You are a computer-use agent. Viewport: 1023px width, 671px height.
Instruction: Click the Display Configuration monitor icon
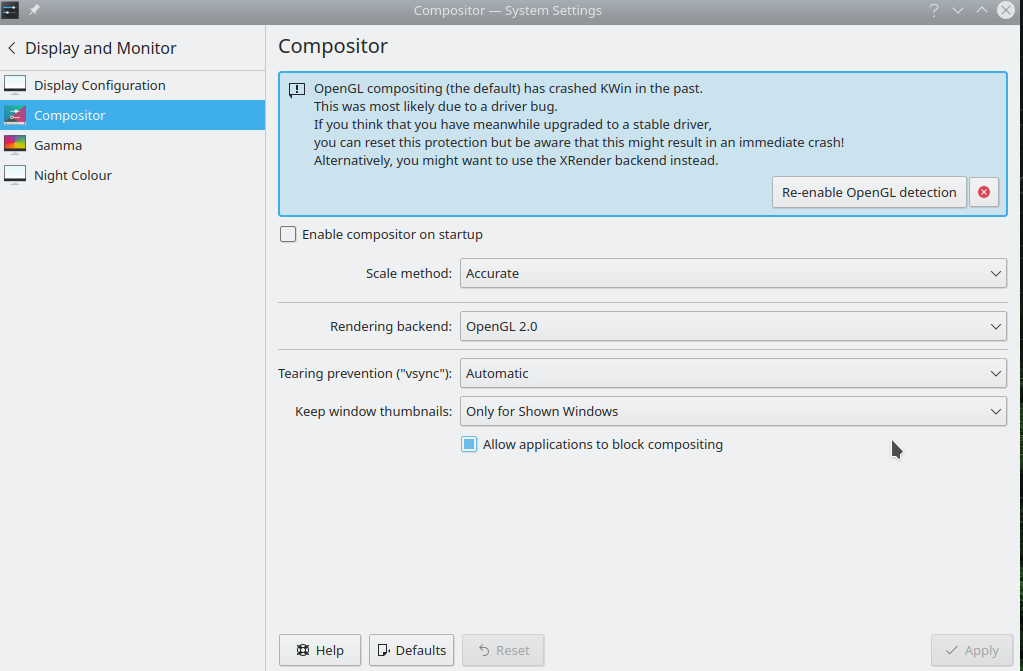tap(15, 85)
